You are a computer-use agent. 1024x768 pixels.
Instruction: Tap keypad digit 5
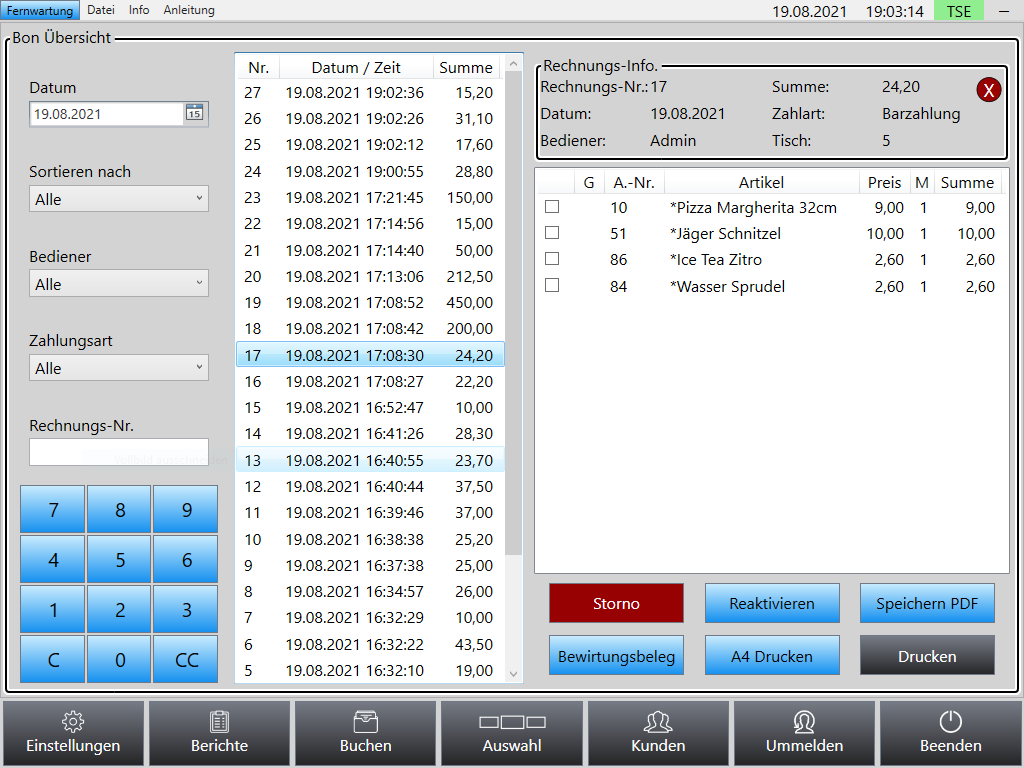click(120, 560)
